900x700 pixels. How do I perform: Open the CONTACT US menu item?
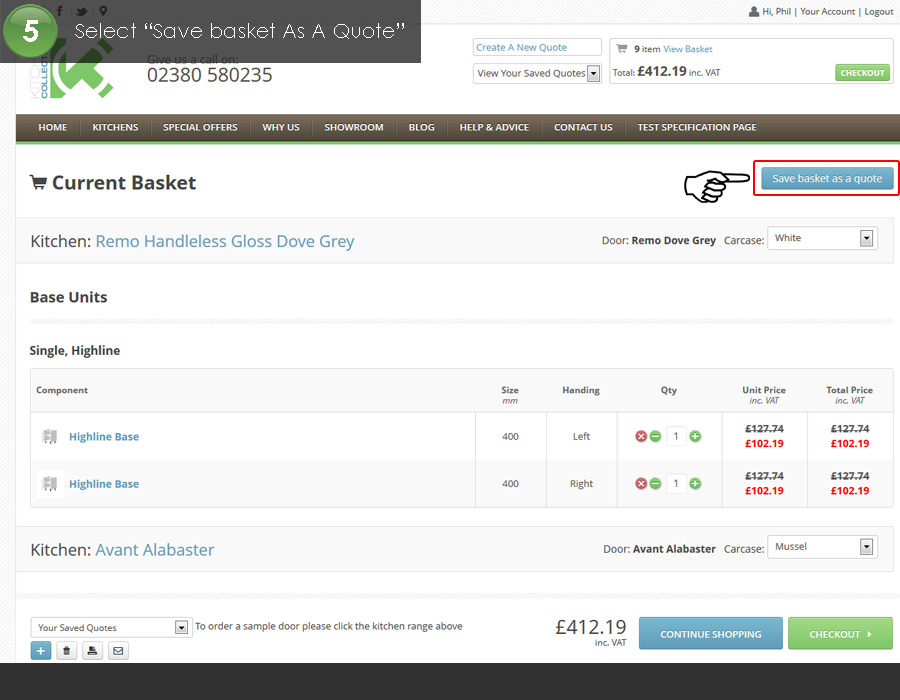583,127
